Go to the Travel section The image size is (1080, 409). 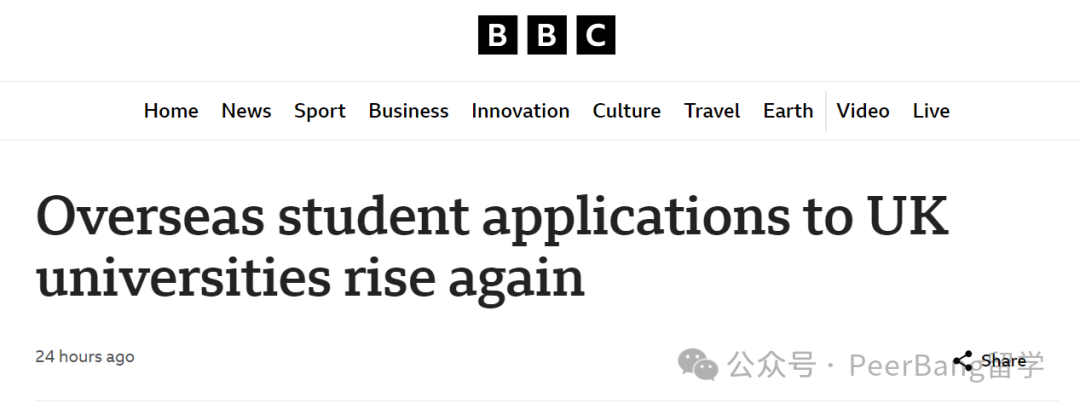(x=712, y=111)
